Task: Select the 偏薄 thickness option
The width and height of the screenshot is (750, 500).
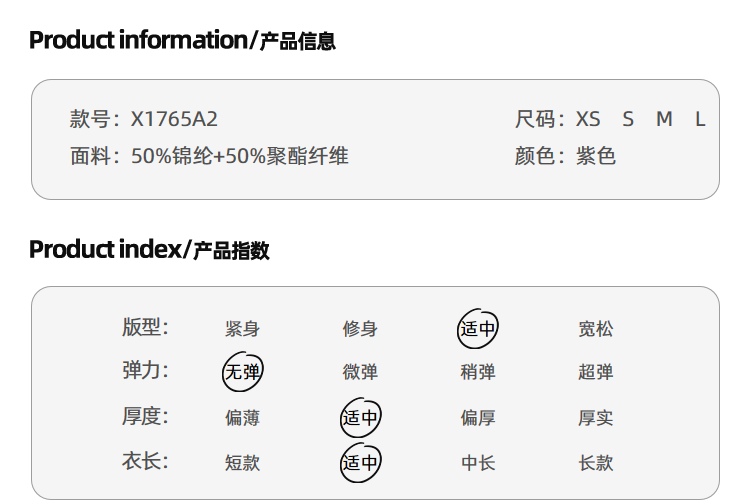Action: pyautogui.click(x=242, y=418)
